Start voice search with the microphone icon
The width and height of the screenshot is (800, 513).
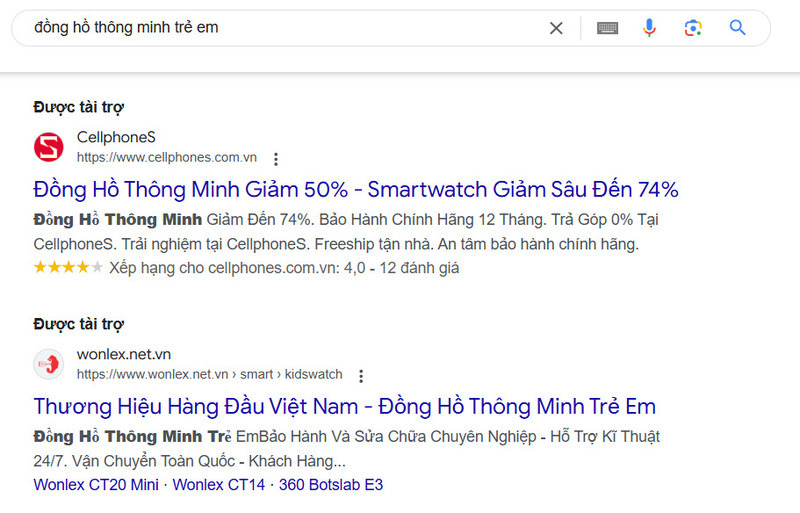[x=649, y=28]
